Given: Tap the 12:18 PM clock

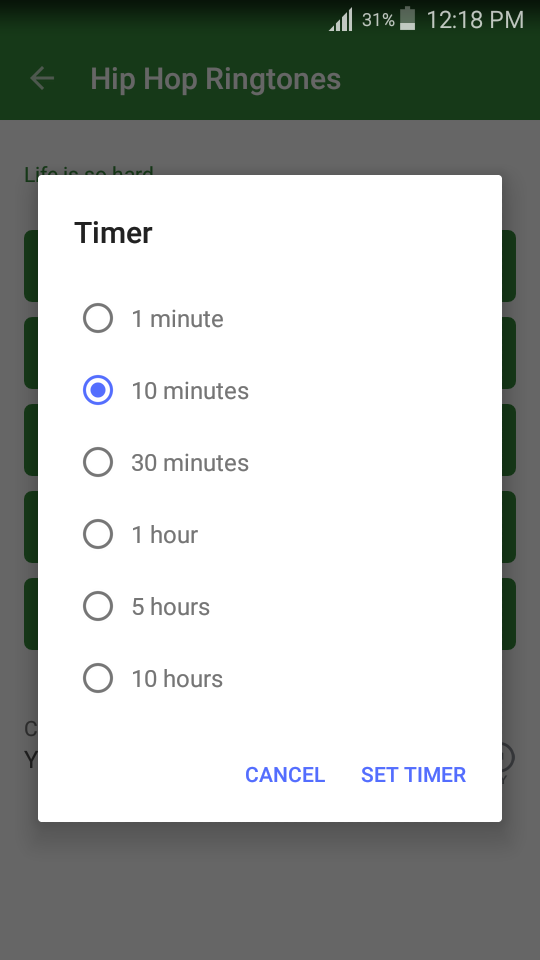Looking at the screenshot, I should (475, 20).
